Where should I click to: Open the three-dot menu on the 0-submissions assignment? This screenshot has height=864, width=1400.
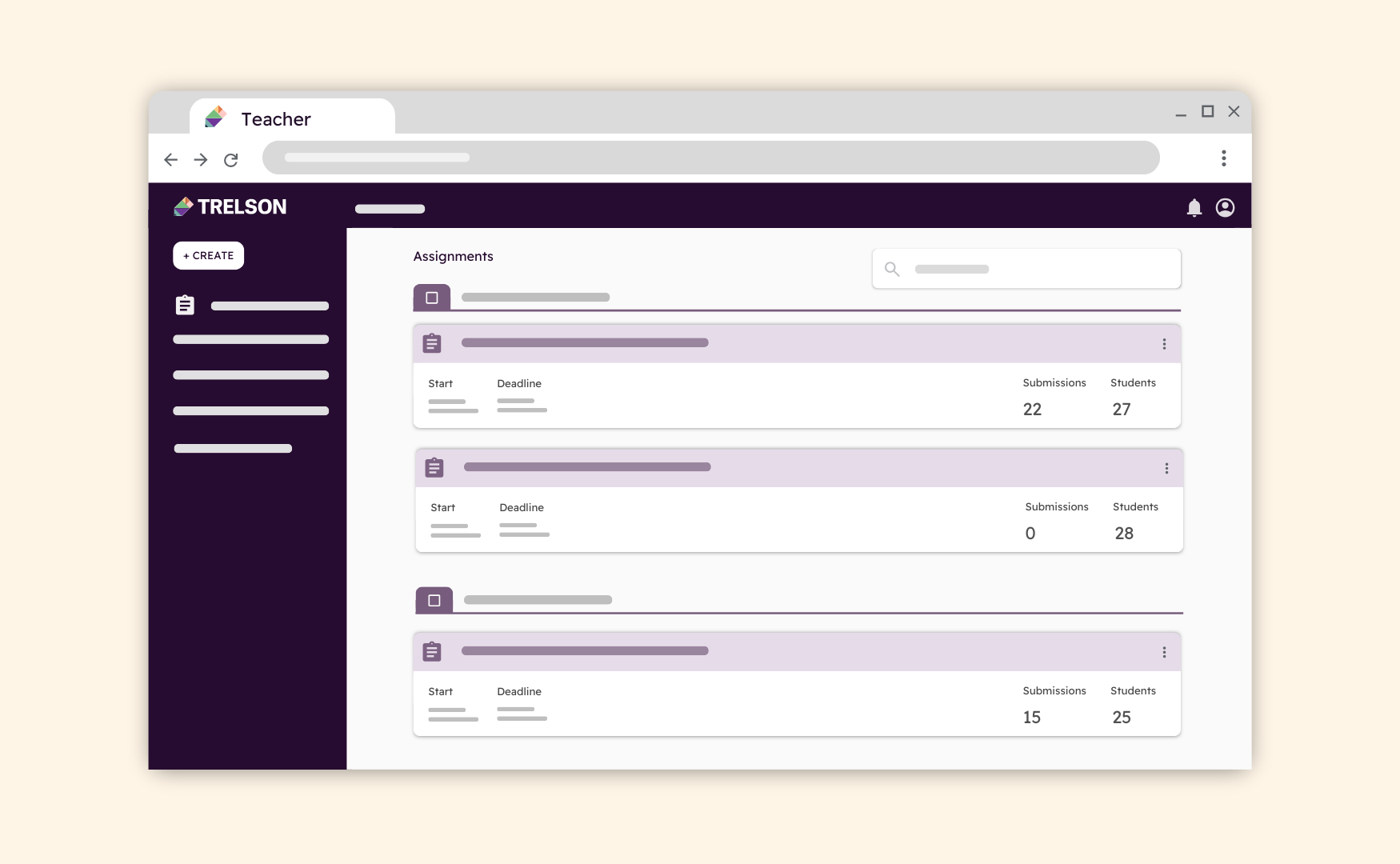[x=1166, y=468]
